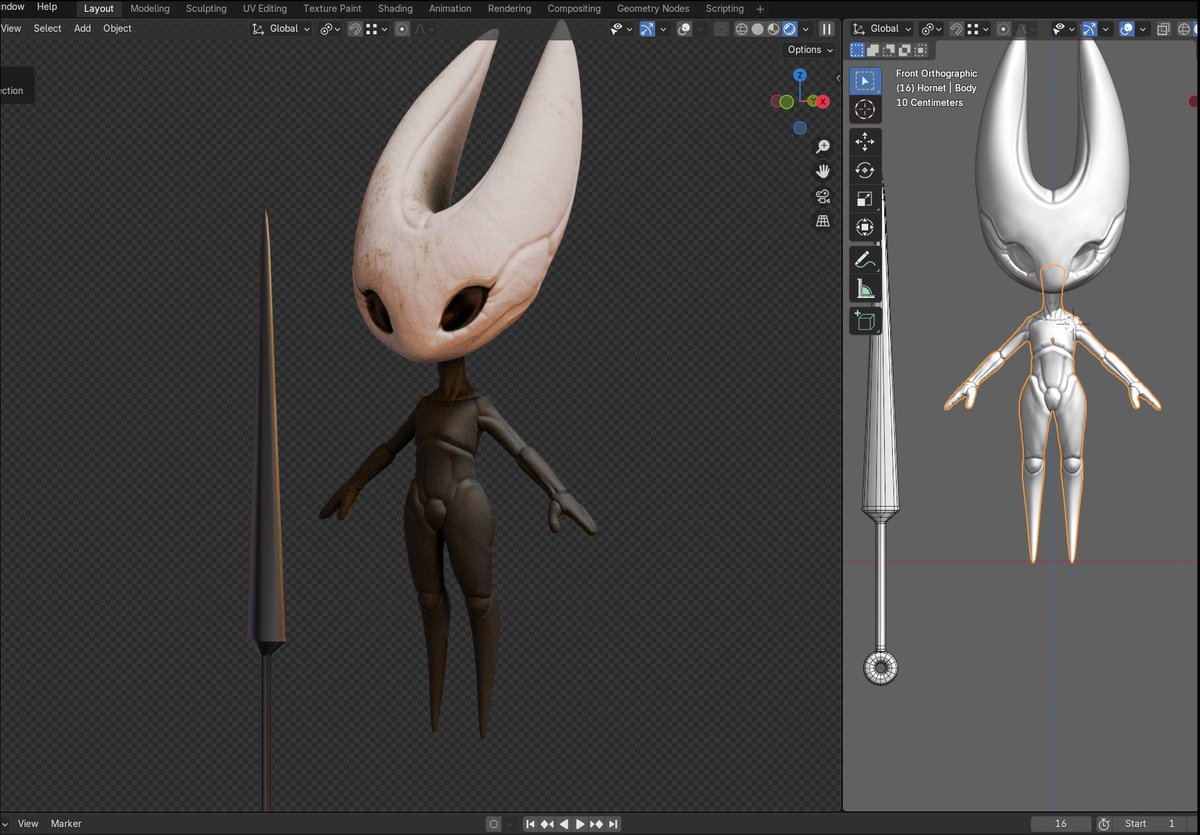Select the Measure tool in right viewport
Viewport: 1200px width, 835px height.
click(x=865, y=290)
